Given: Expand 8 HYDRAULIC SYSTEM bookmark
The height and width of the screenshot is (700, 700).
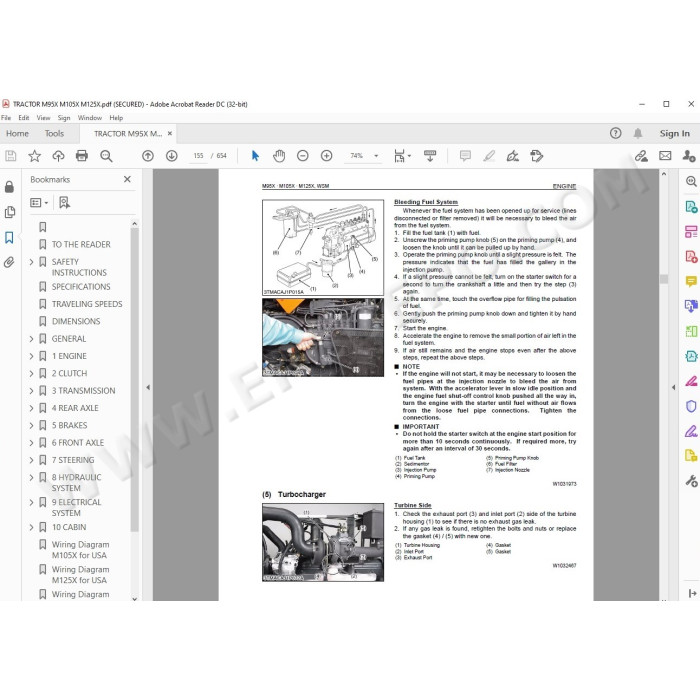Looking at the screenshot, I should pos(31,477).
